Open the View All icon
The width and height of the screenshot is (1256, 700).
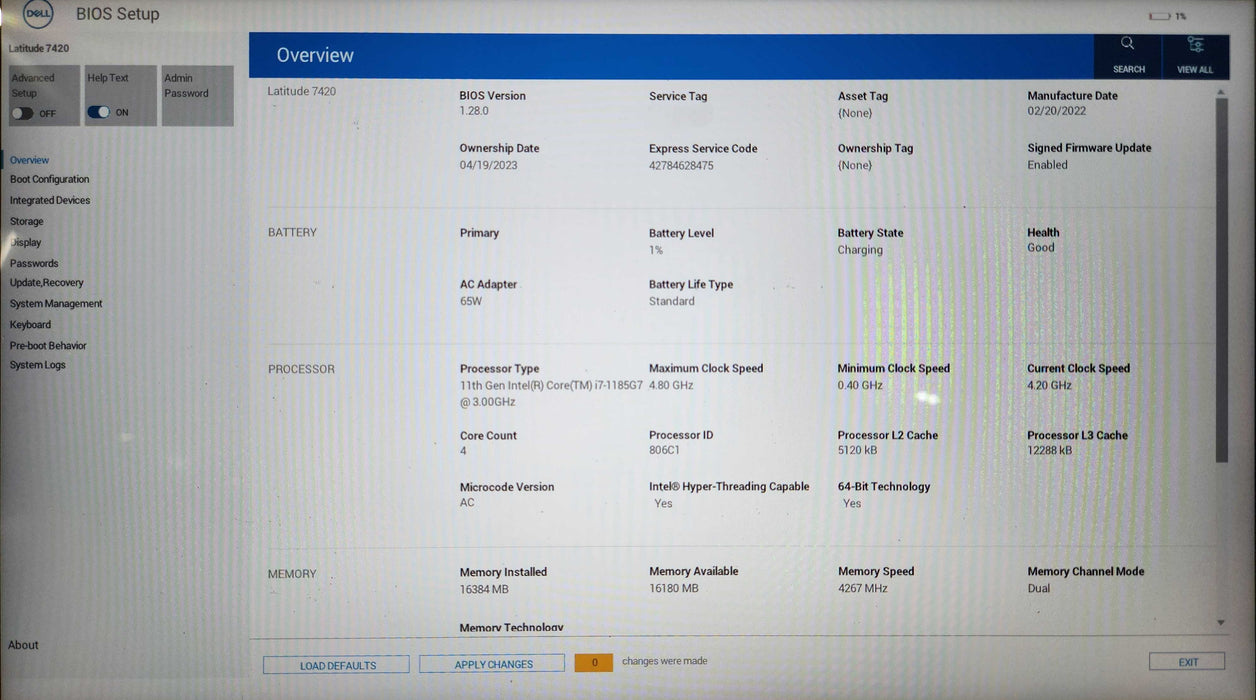click(x=1195, y=44)
